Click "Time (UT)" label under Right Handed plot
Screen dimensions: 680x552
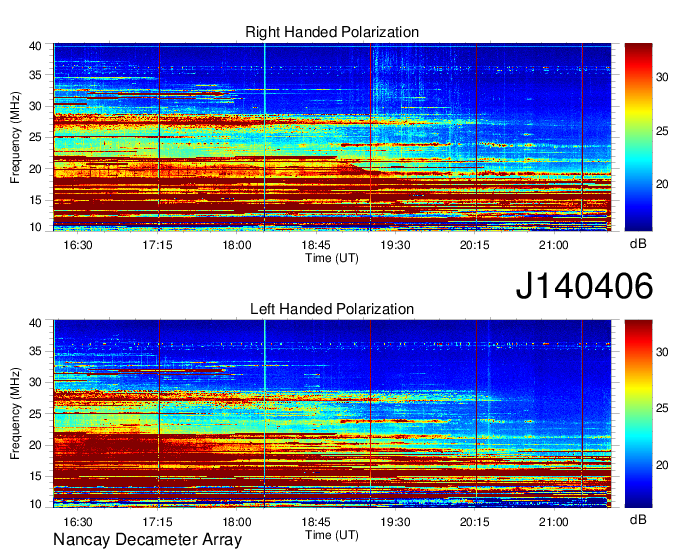pos(332,258)
